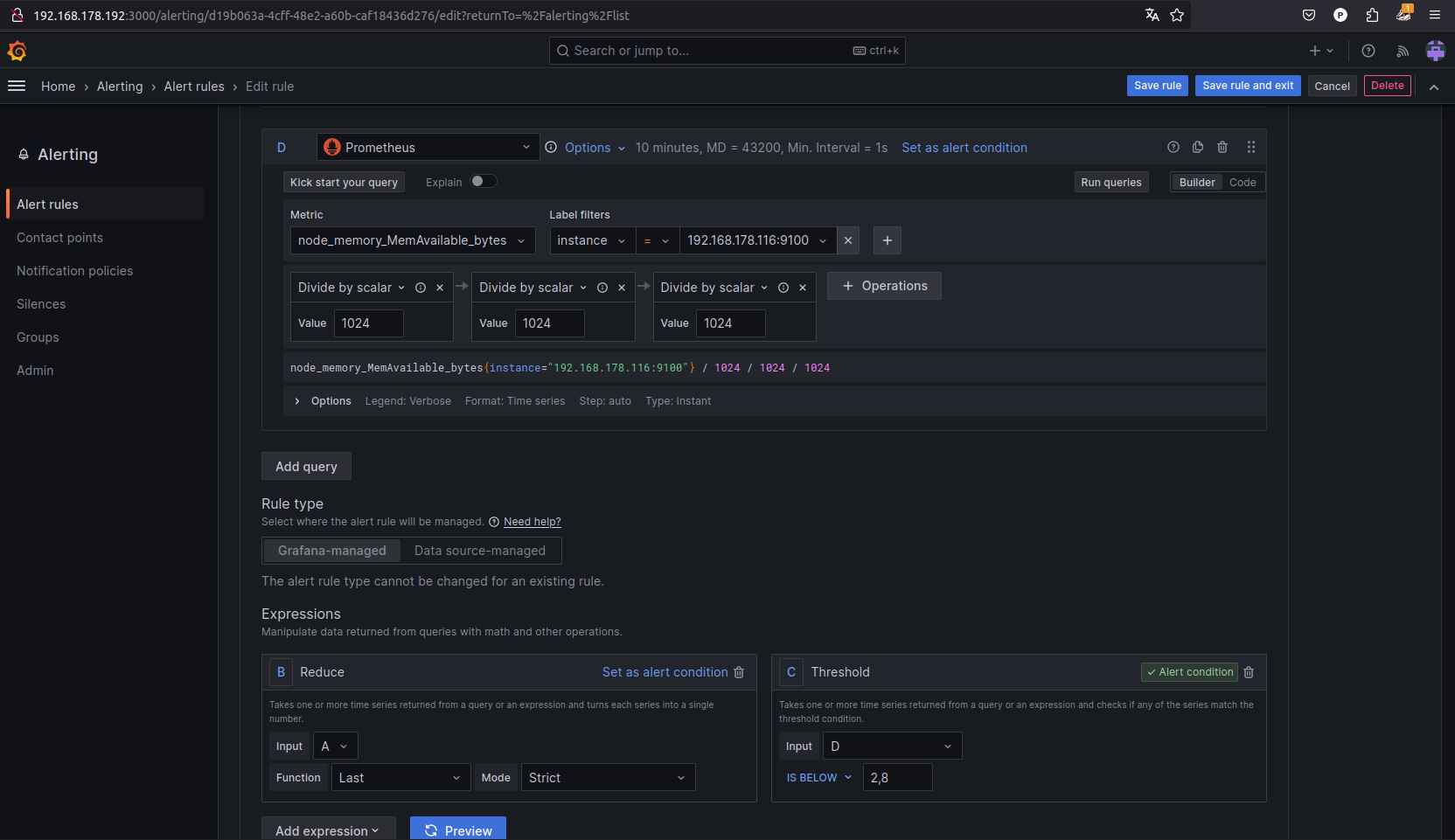Screen dimensions: 1455x840
Task: Click the Grafana logo icon
Action: point(17,51)
